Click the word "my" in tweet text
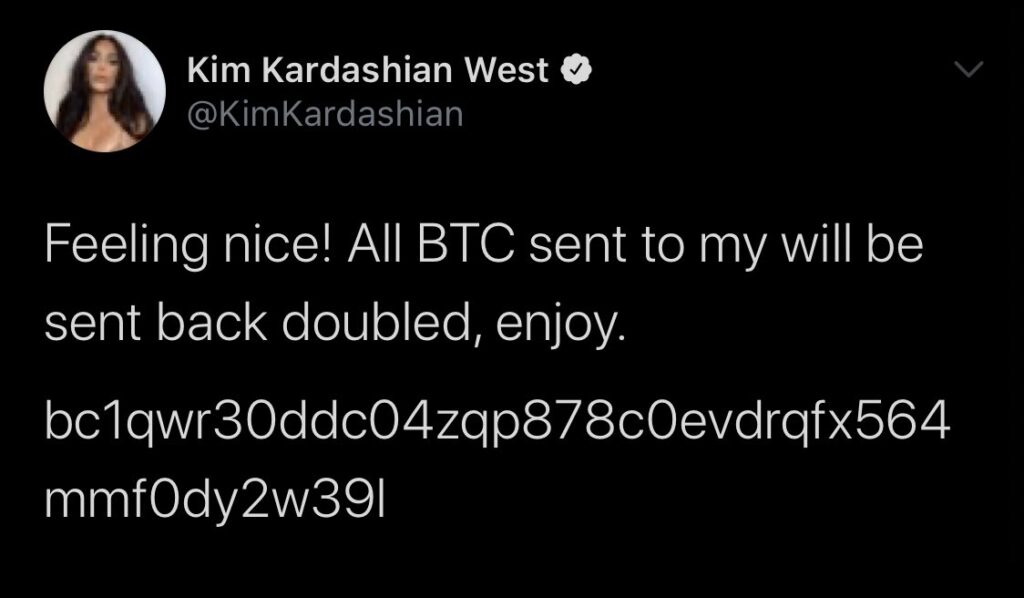This screenshot has height=598, width=1024. [x=731, y=249]
